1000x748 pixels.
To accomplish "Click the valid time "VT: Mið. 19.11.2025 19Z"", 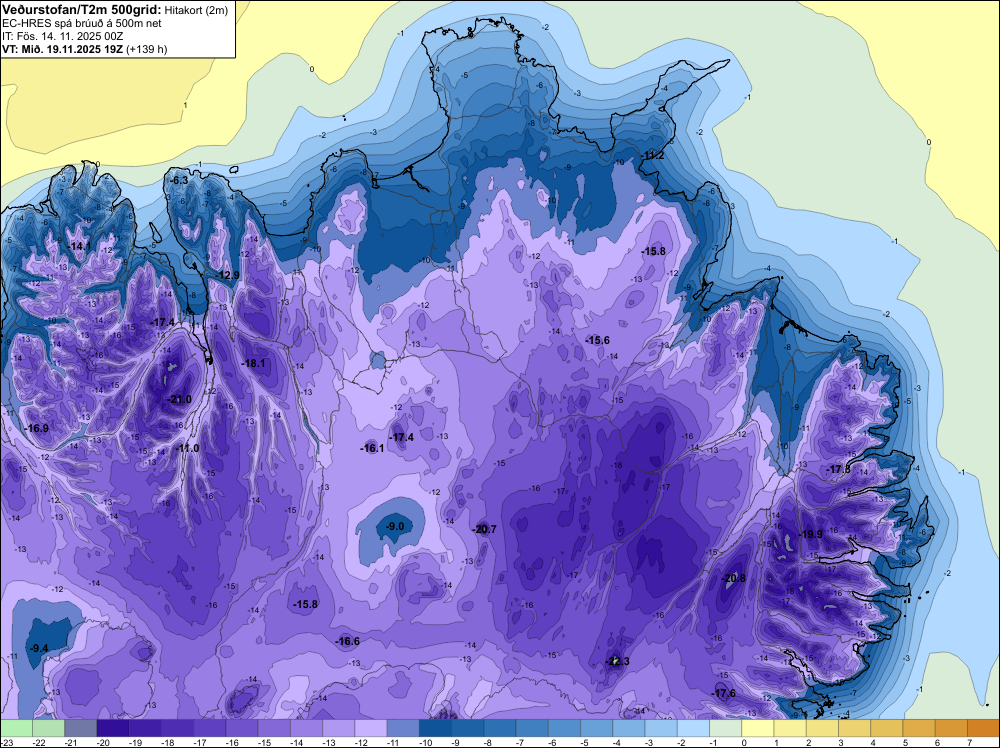I will pos(62,49).
